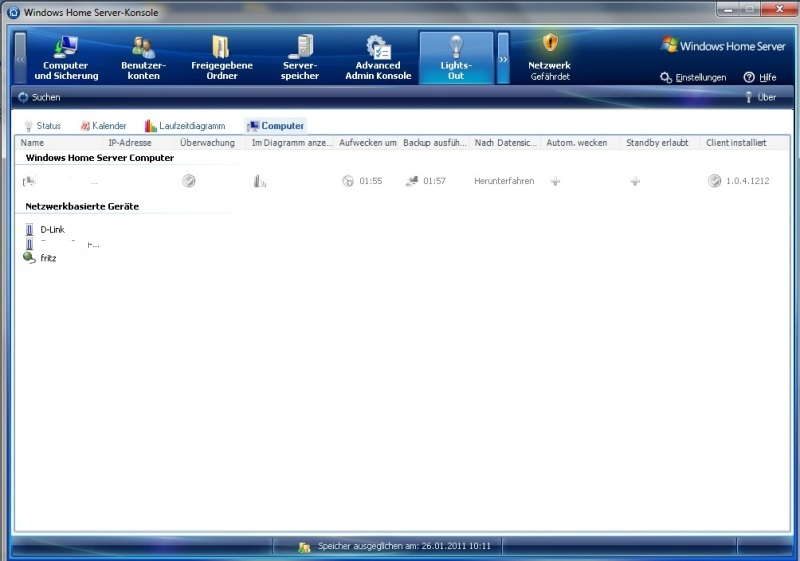Click backup icon beside 01:57
The width and height of the screenshot is (800, 561).
[x=412, y=181]
